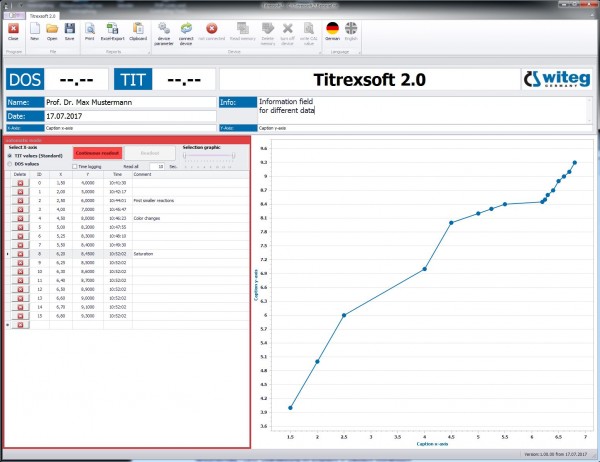Screen dimensions: 600x462
Task: Delete the empty new table row
Action: tap(20, 325)
